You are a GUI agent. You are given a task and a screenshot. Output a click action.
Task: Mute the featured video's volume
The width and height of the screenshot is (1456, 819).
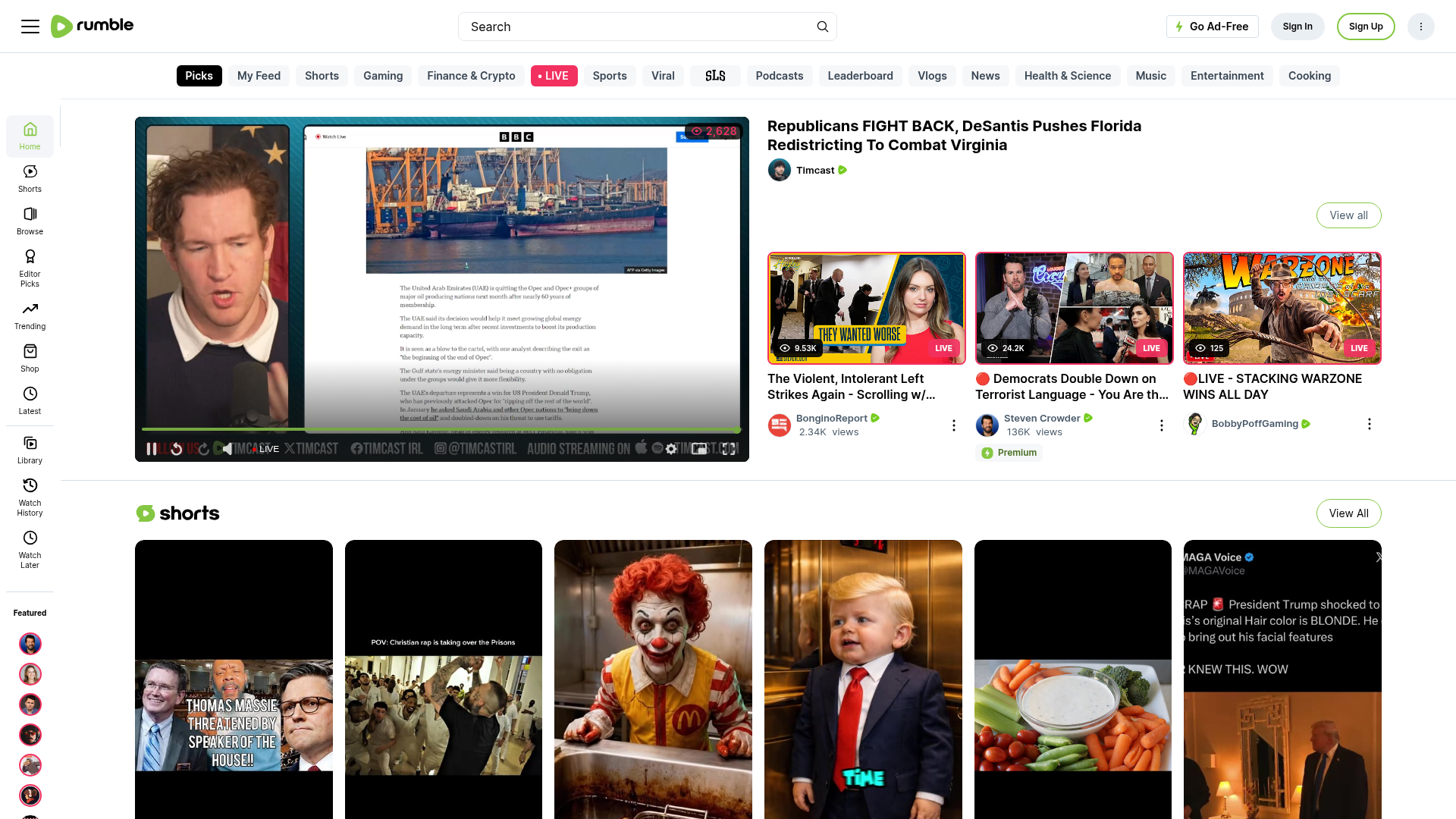(227, 449)
